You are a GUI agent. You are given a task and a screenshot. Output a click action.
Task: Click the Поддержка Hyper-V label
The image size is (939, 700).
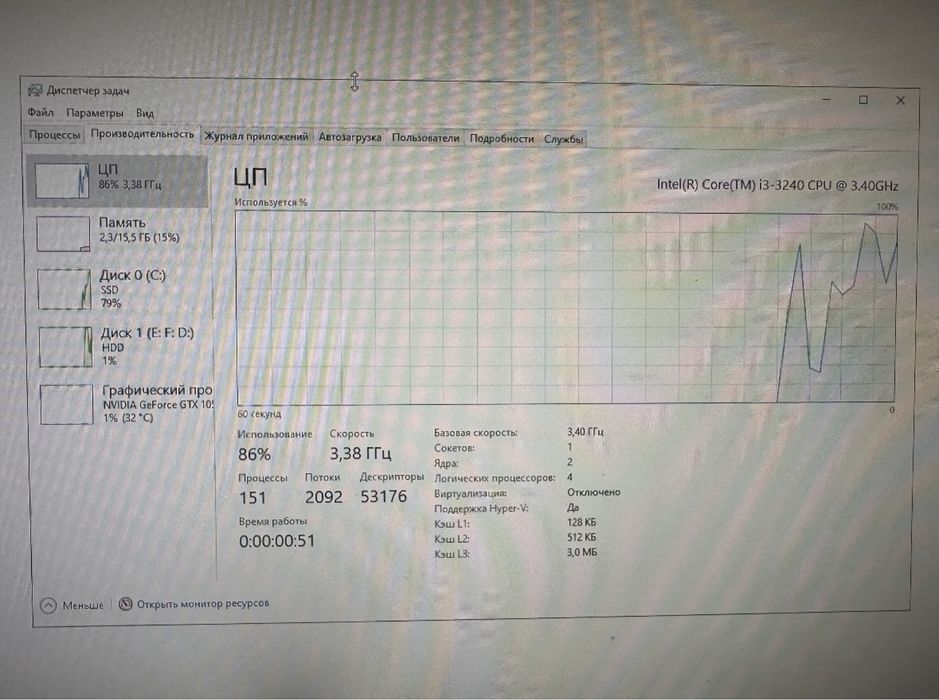click(x=481, y=508)
